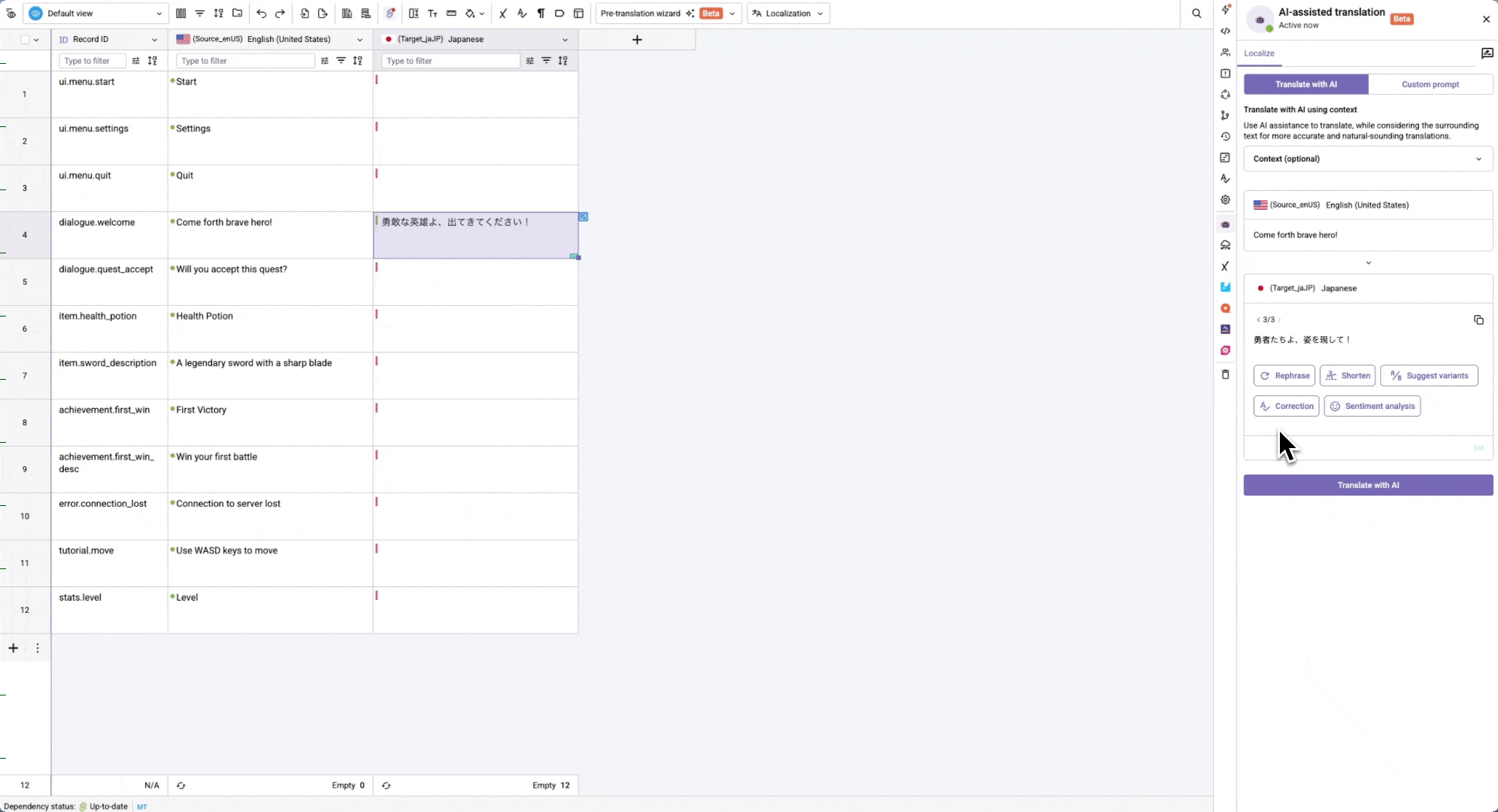This screenshot has width=1498, height=812.
Task: Expand the Default view dropdown
Action: [x=96, y=14]
